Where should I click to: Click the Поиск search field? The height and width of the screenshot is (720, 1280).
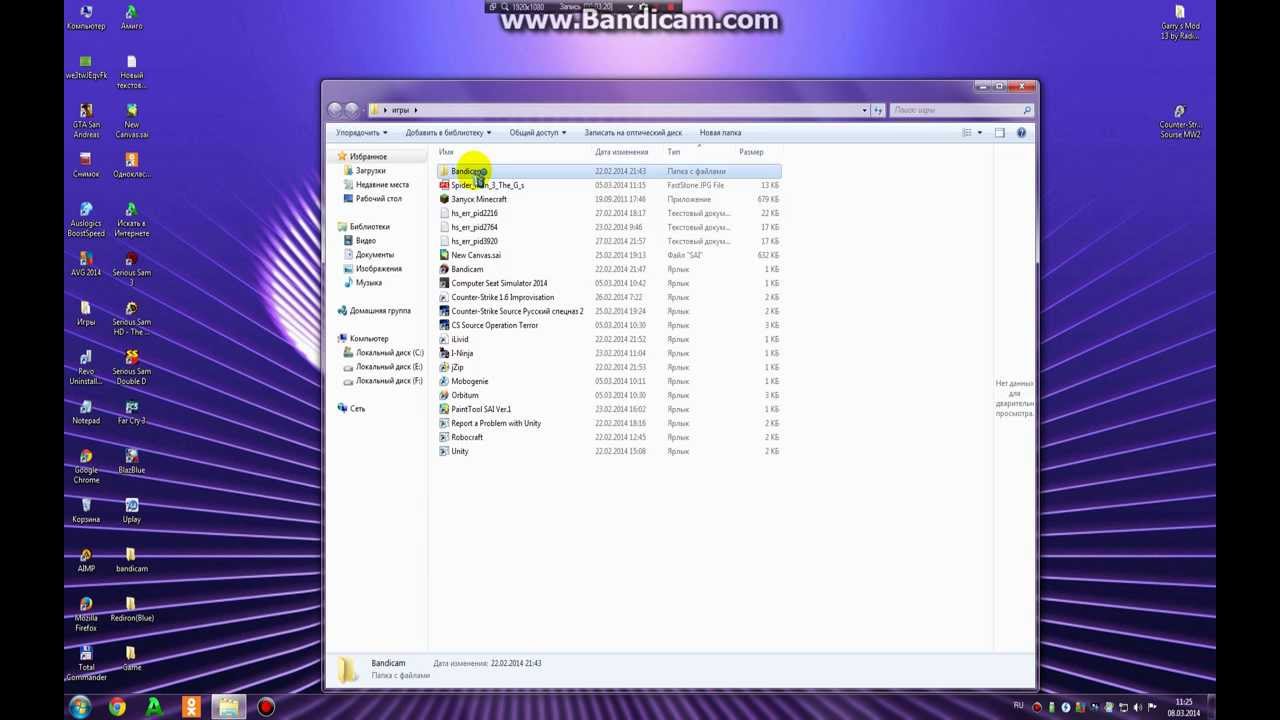tap(961, 110)
